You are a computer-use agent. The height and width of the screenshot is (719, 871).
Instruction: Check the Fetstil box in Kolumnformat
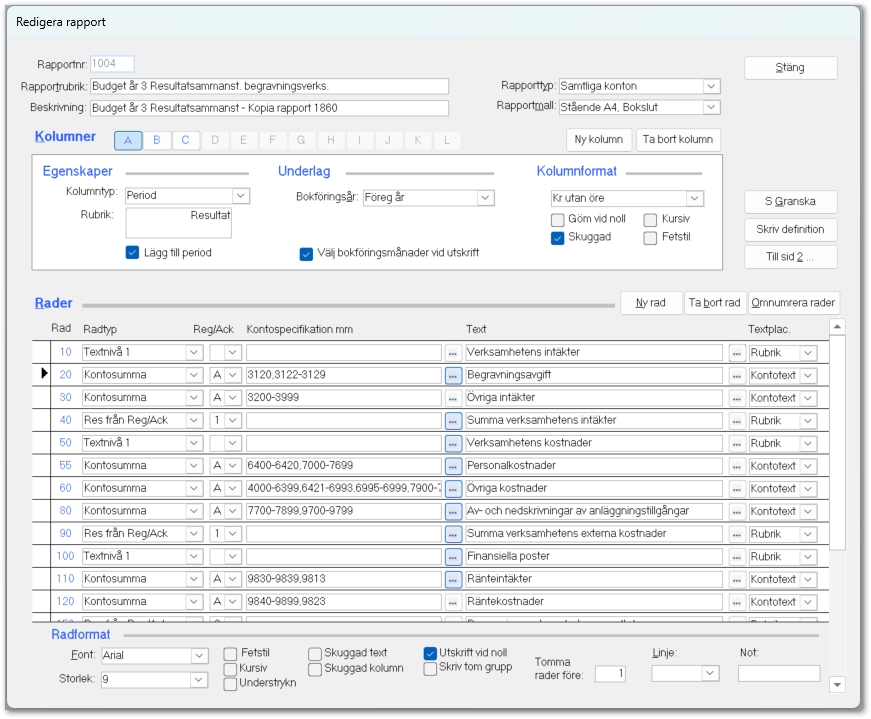tap(650, 238)
